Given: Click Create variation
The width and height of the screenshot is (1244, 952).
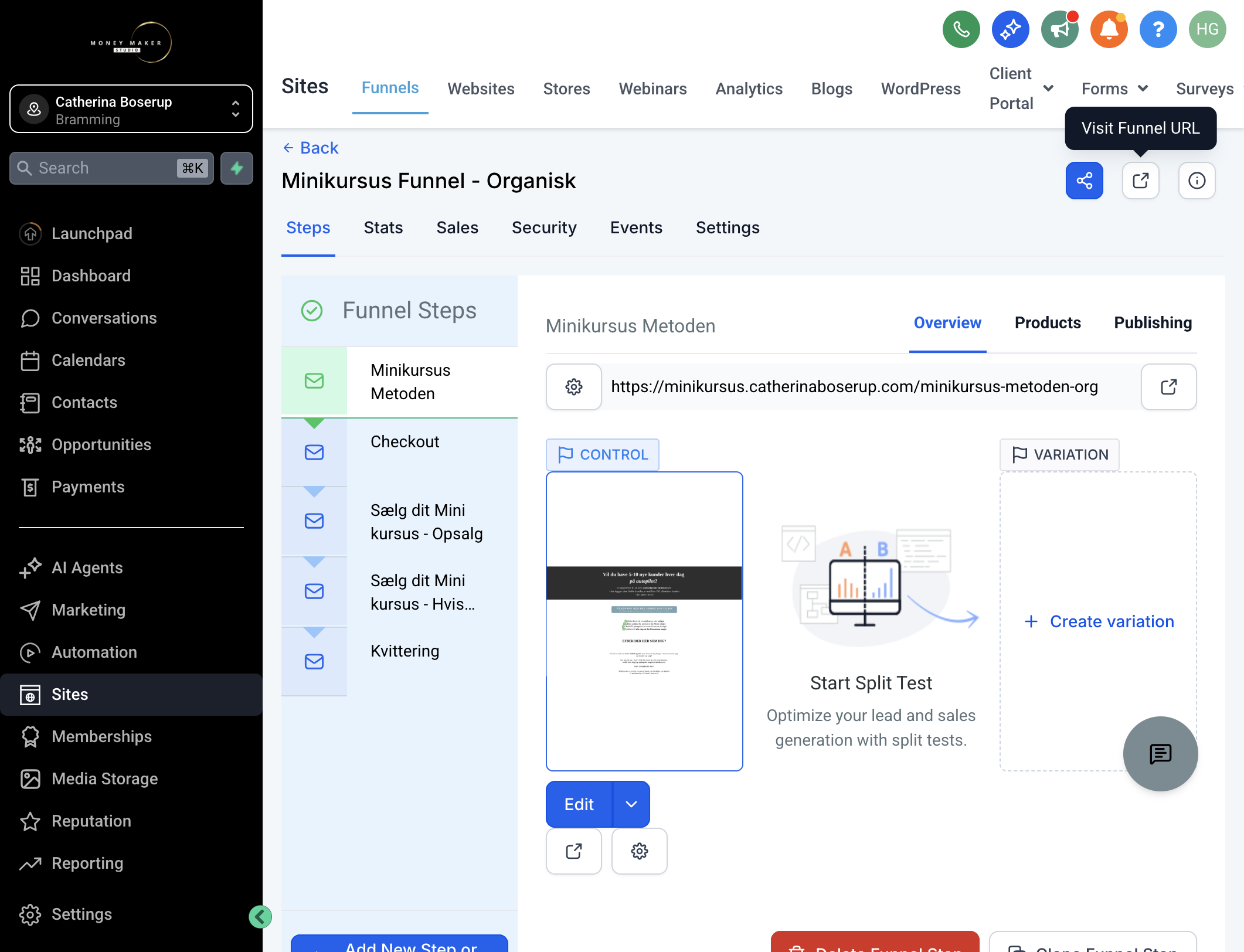Looking at the screenshot, I should pos(1099,621).
